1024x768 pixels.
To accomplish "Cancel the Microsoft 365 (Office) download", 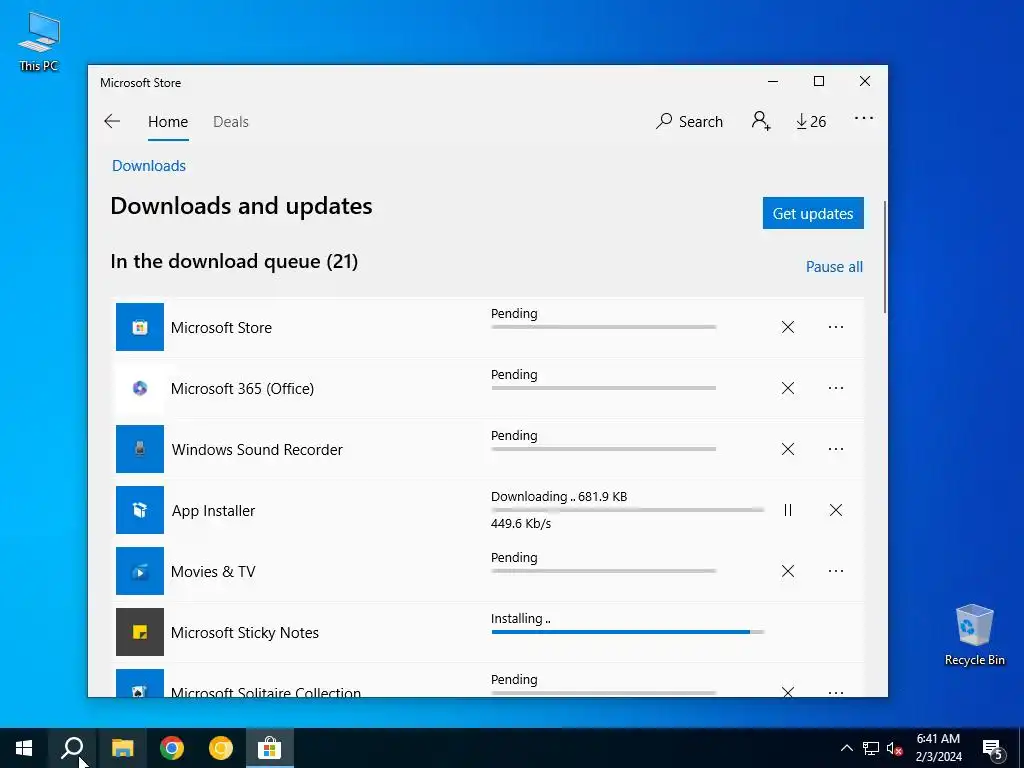I will coord(788,388).
